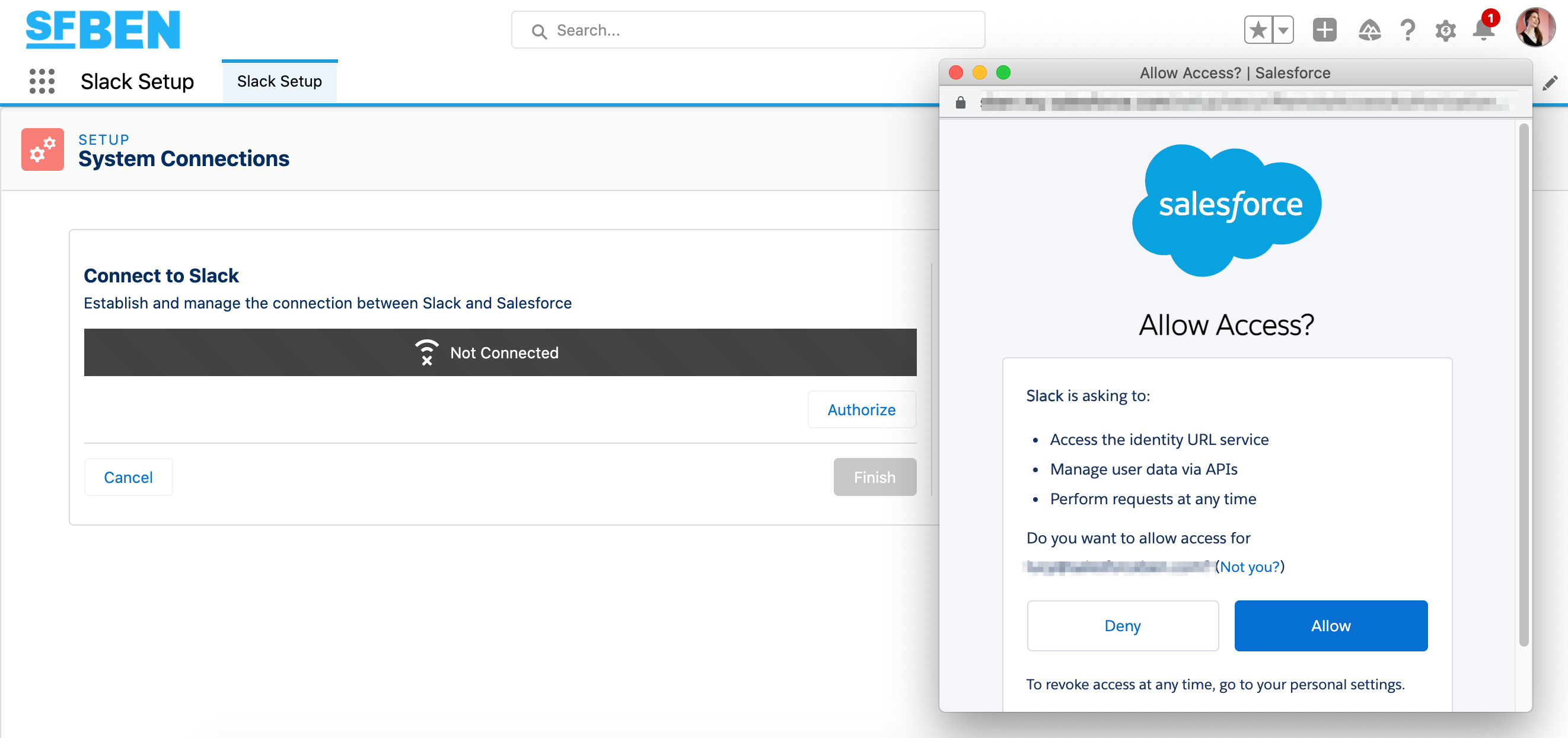
Task: Click the revoke access notice text
Action: coord(1215,685)
